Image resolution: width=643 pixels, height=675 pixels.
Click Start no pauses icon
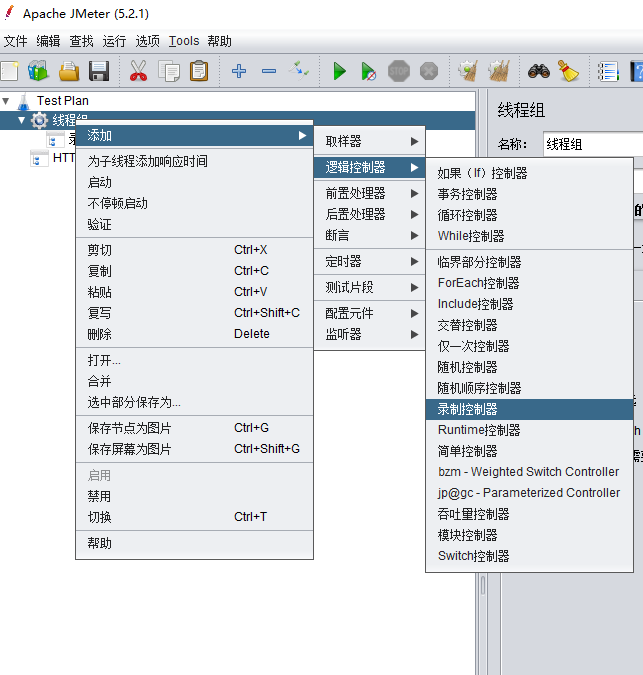coord(368,71)
